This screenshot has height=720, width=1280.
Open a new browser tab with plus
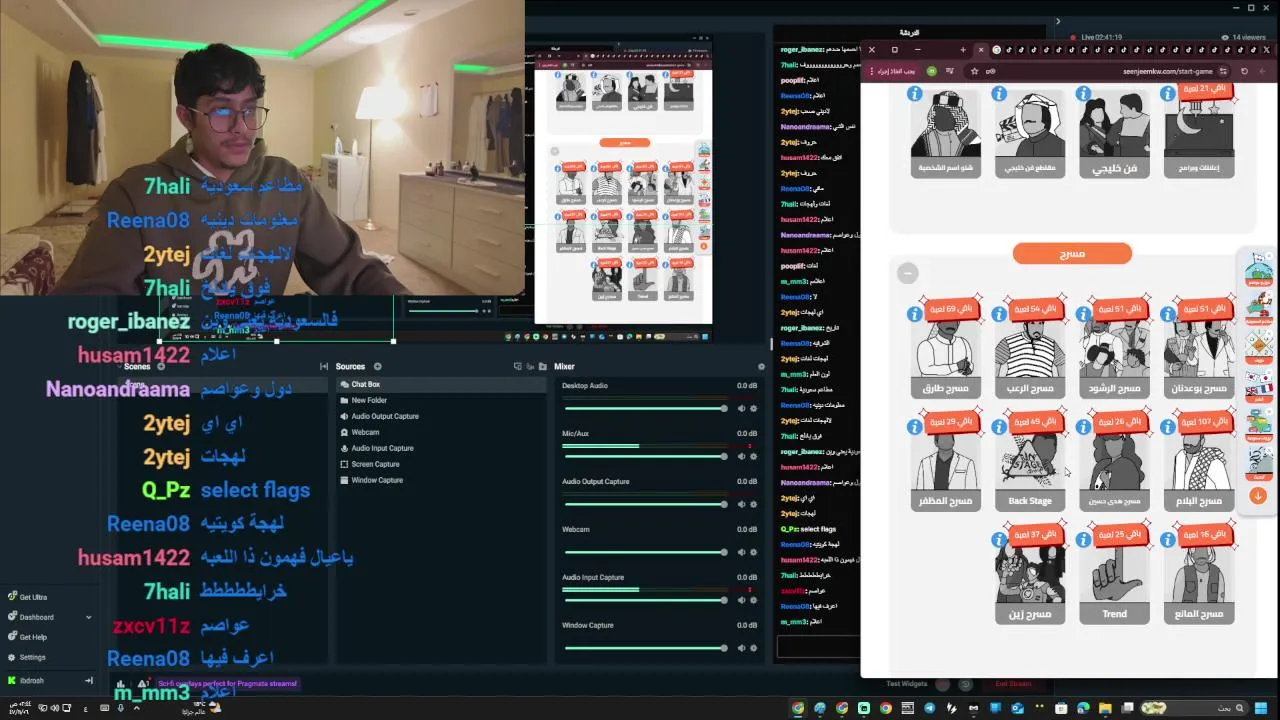963,50
